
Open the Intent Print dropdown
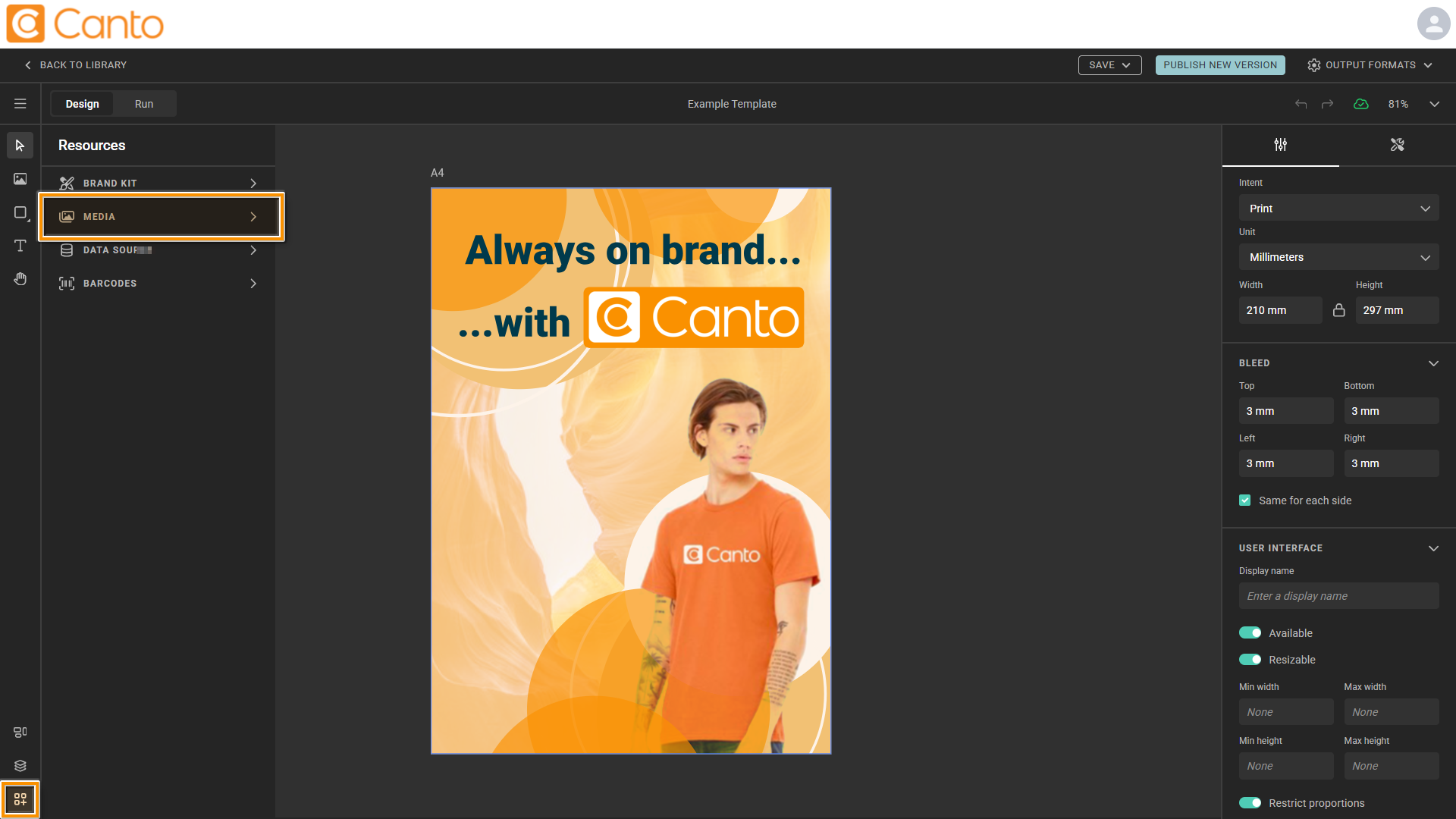1339,209
